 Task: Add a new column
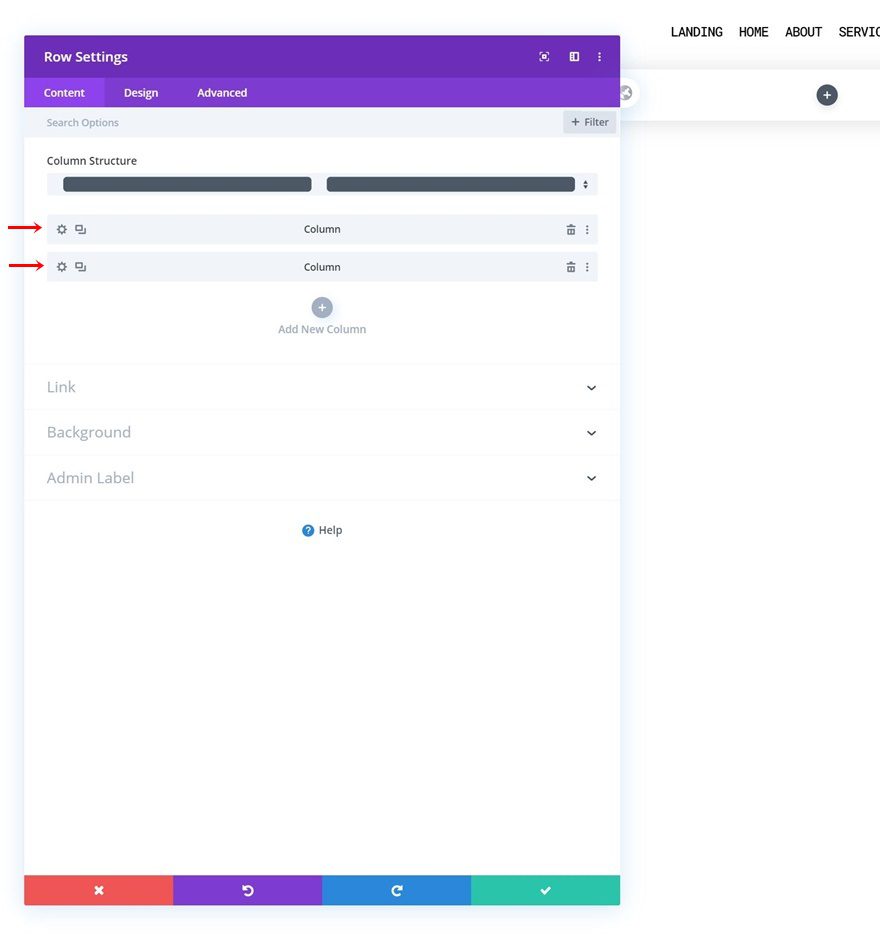322,307
